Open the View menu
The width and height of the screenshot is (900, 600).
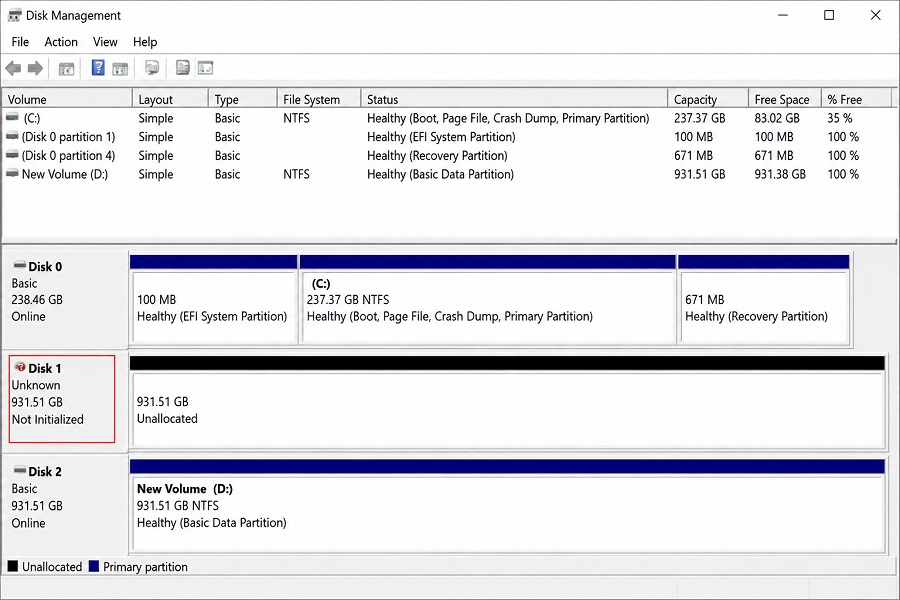click(105, 42)
